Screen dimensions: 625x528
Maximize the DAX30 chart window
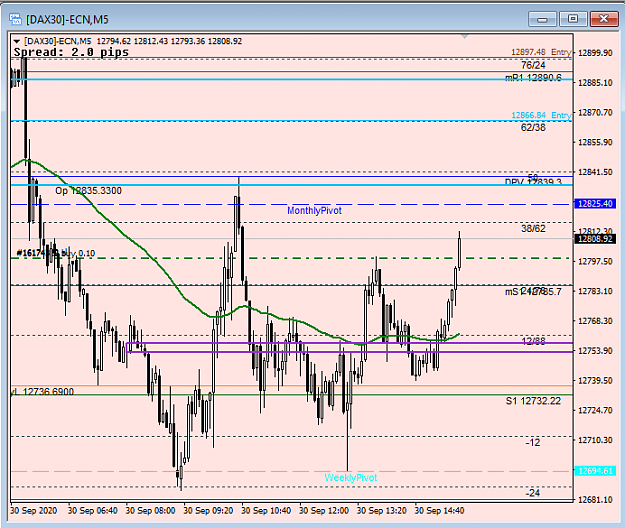click(x=573, y=19)
